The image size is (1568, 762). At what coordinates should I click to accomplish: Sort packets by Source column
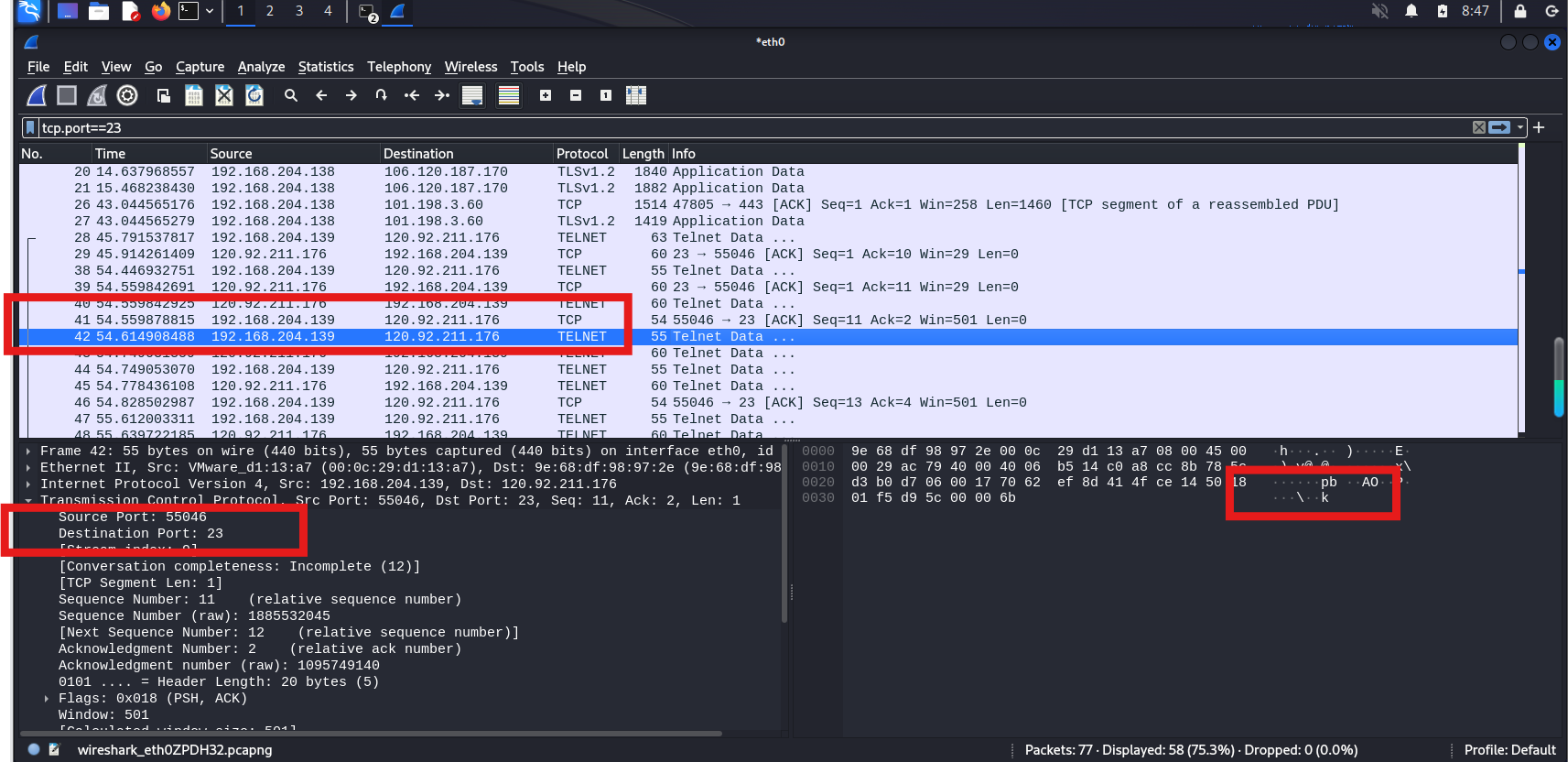pyautogui.click(x=293, y=154)
